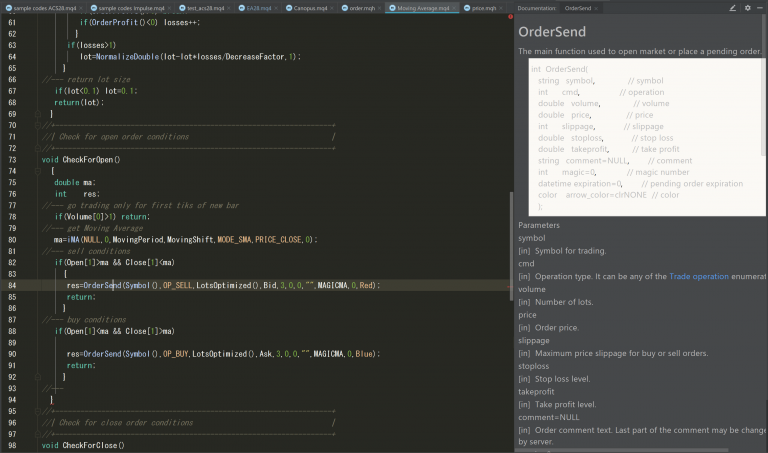Click file icon on sample codes AC528.mq4 tab
This screenshot has width=768, height=453.
tap(8, 8)
